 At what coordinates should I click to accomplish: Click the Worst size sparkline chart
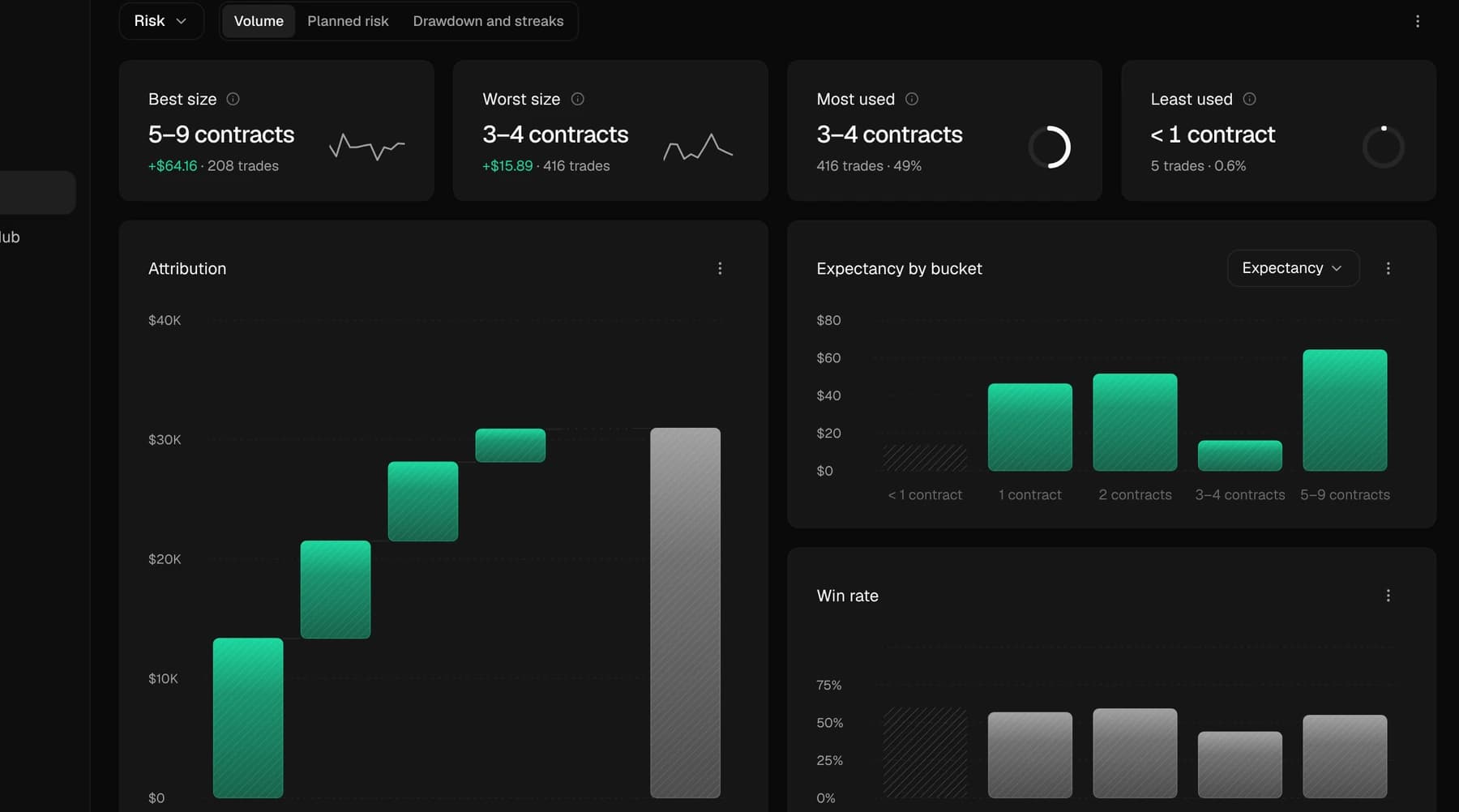pos(698,147)
